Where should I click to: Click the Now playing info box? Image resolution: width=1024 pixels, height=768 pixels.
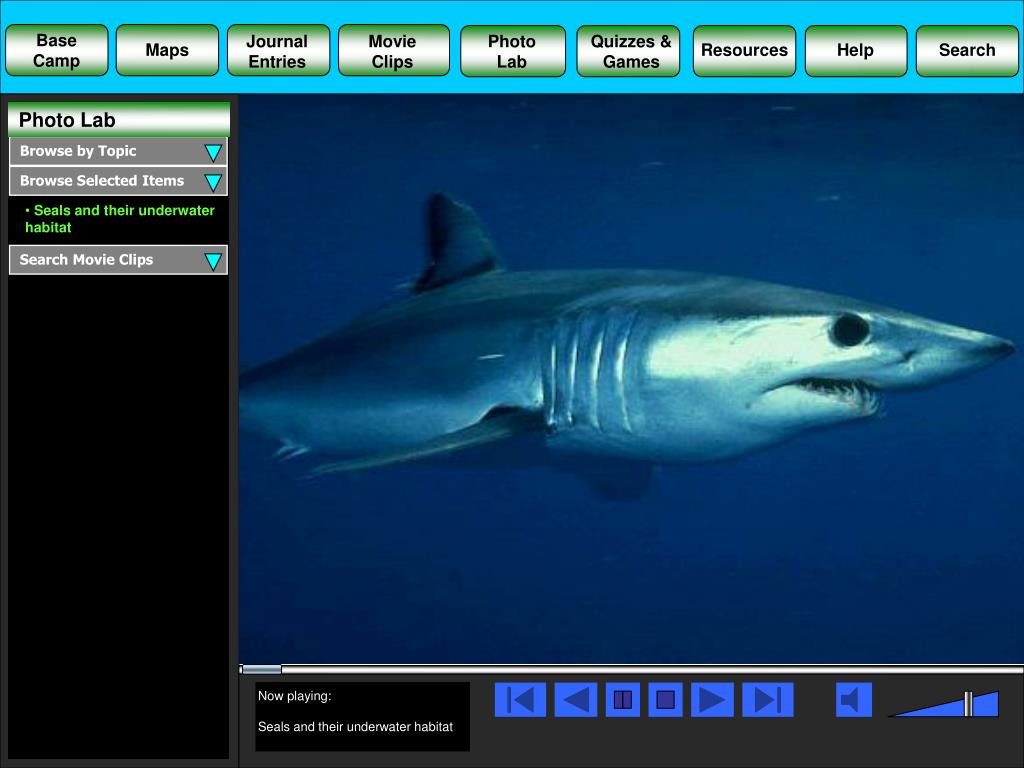click(x=362, y=716)
